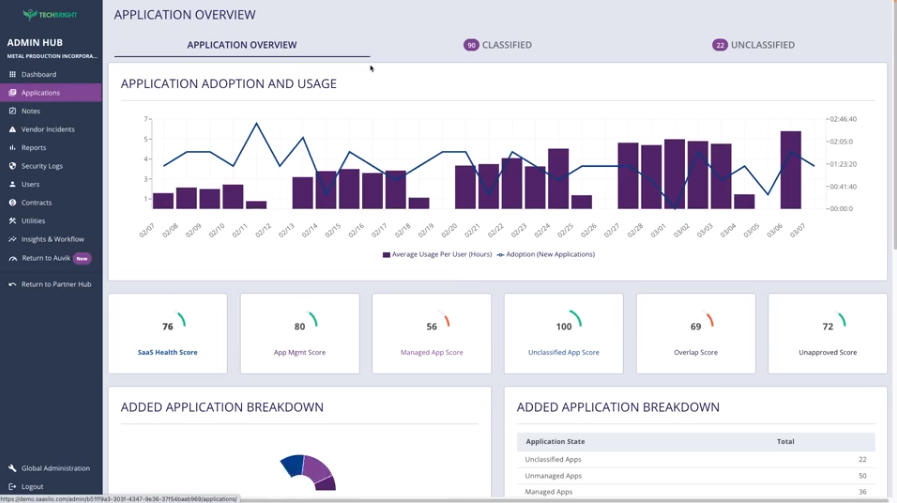Toggle Adoption (New Applications) legend series
This screenshot has width=897, height=503.
pos(546,255)
